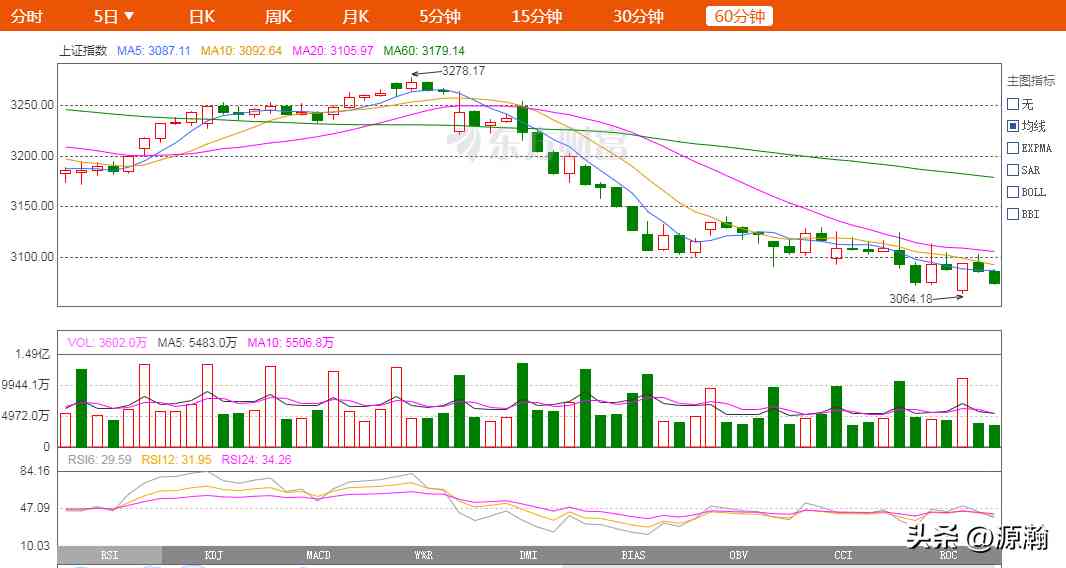
Task: Switch to the 分时 intraday view
Action: 26,16
